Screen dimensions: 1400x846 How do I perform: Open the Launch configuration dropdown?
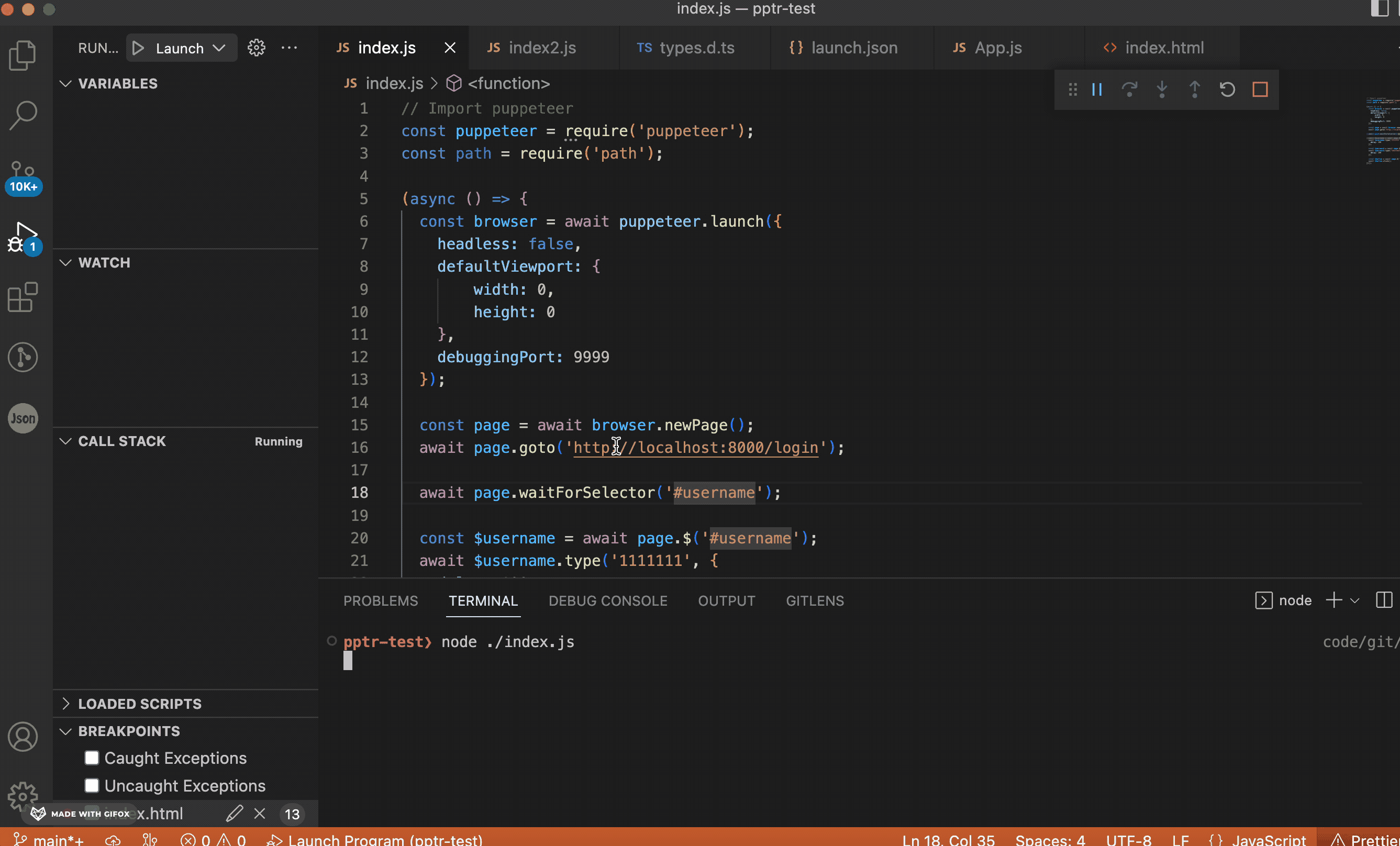pyautogui.click(x=219, y=48)
